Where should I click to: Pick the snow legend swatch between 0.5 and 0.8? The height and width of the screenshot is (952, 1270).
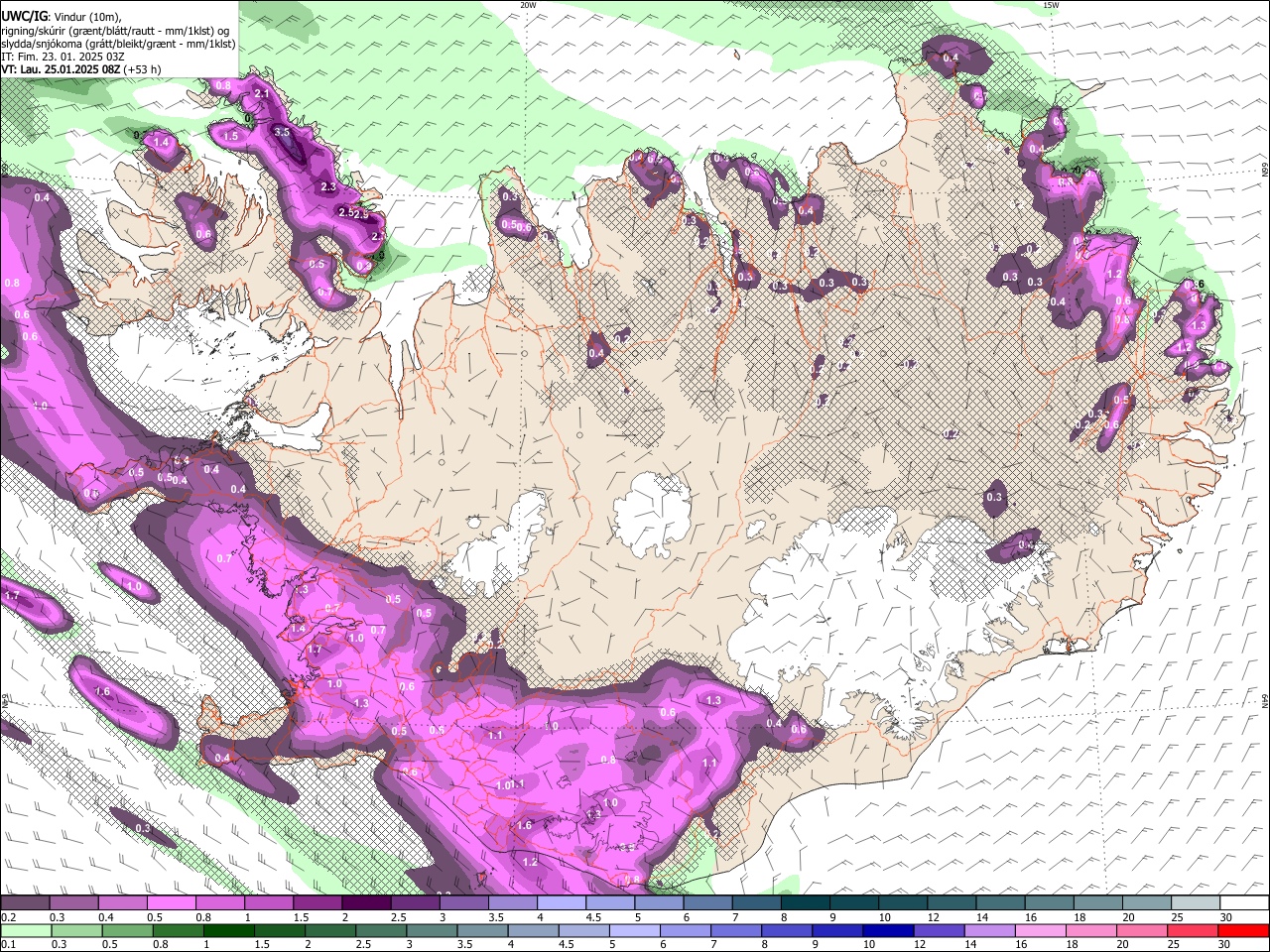point(172,903)
